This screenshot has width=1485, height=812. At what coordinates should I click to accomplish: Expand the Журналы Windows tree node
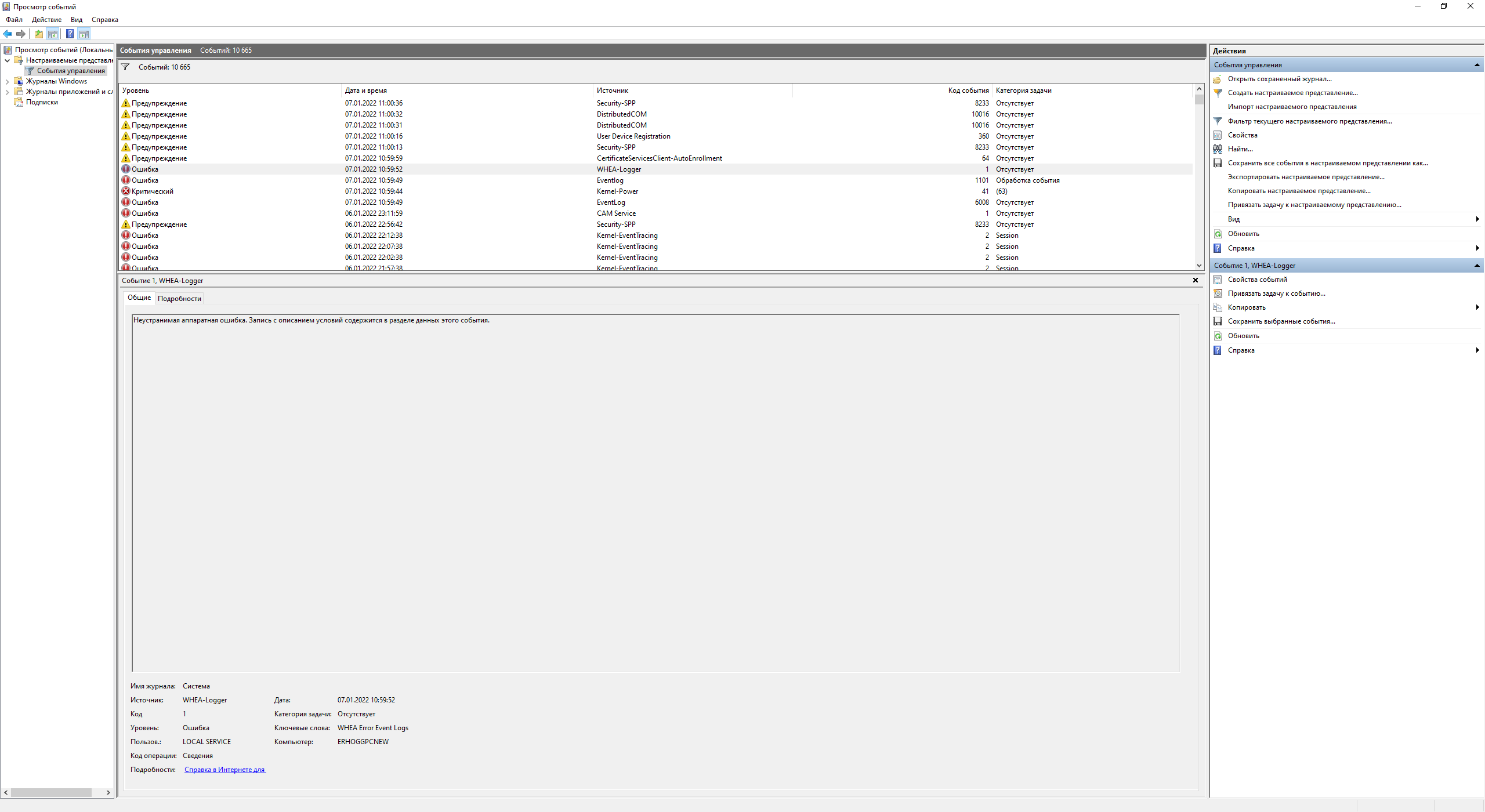click(x=7, y=82)
